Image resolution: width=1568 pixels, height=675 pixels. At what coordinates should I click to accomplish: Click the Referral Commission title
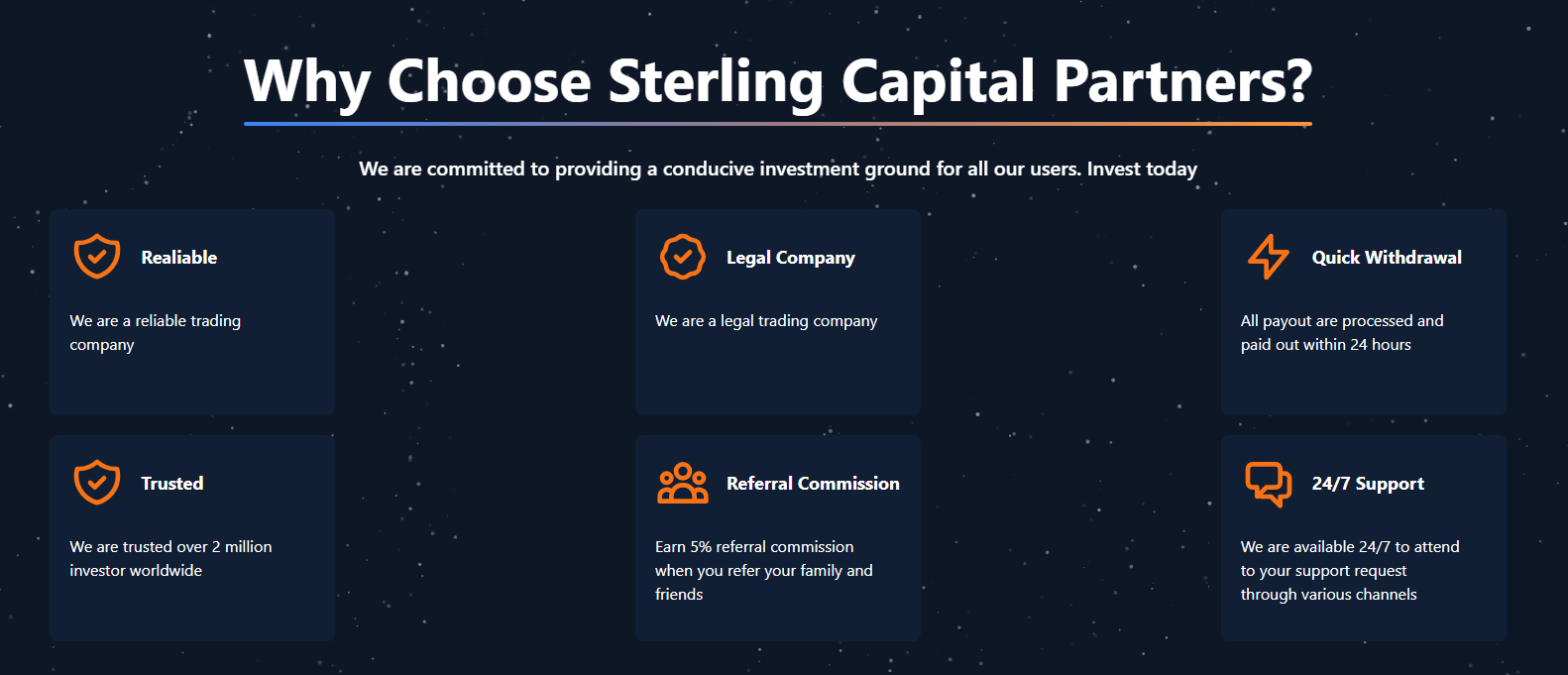click(x=813, y=484)
